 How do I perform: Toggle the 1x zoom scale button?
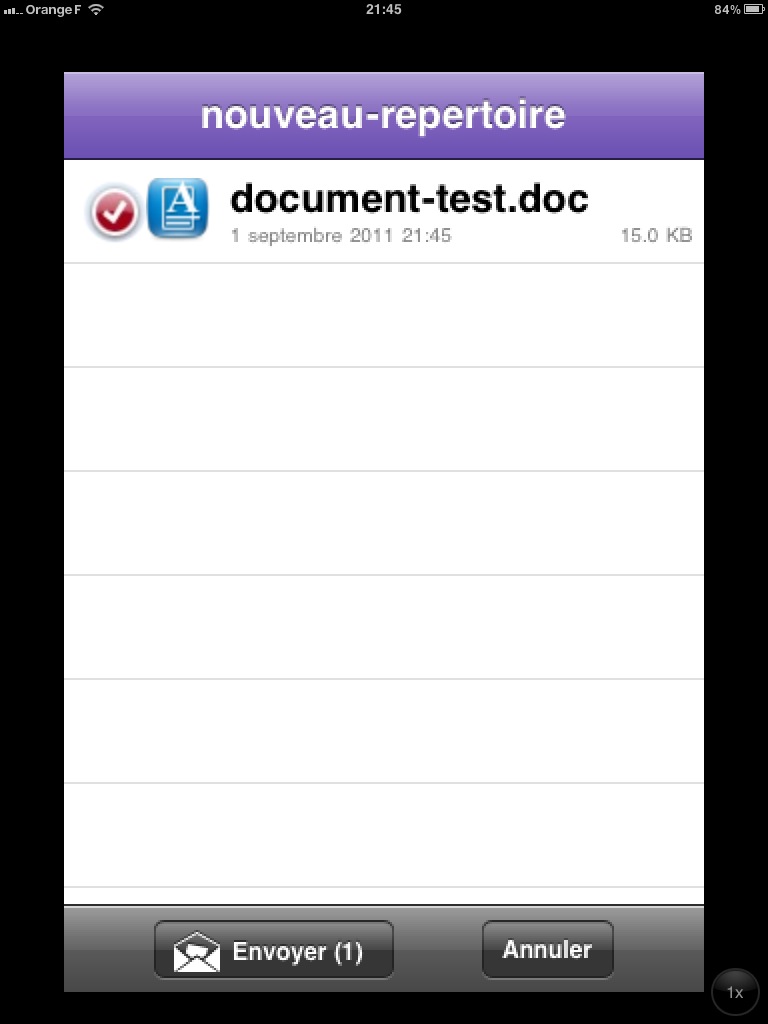pos(735,993)
